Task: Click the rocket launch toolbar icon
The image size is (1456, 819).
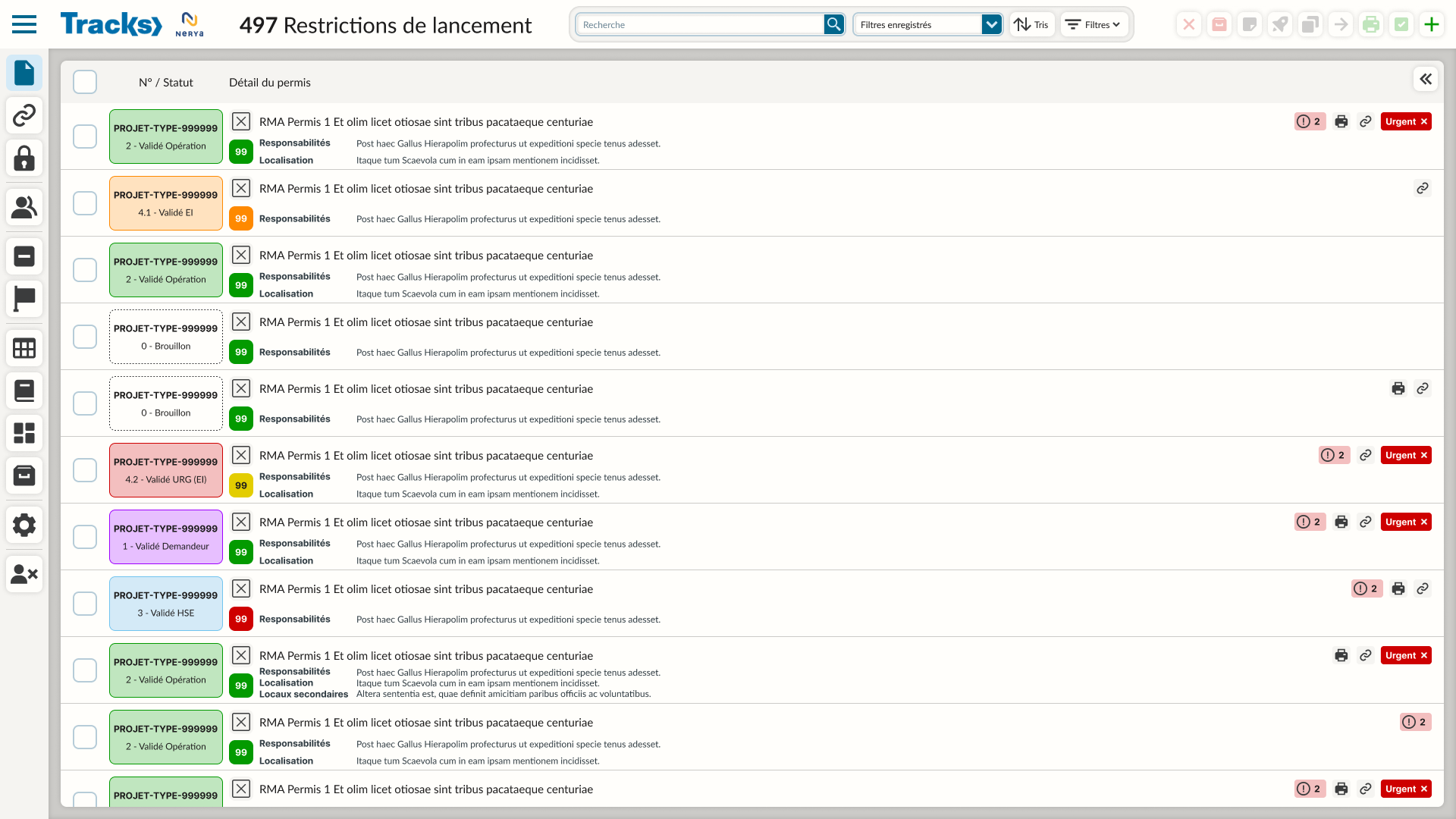Action: click(x=1280, y=24)
